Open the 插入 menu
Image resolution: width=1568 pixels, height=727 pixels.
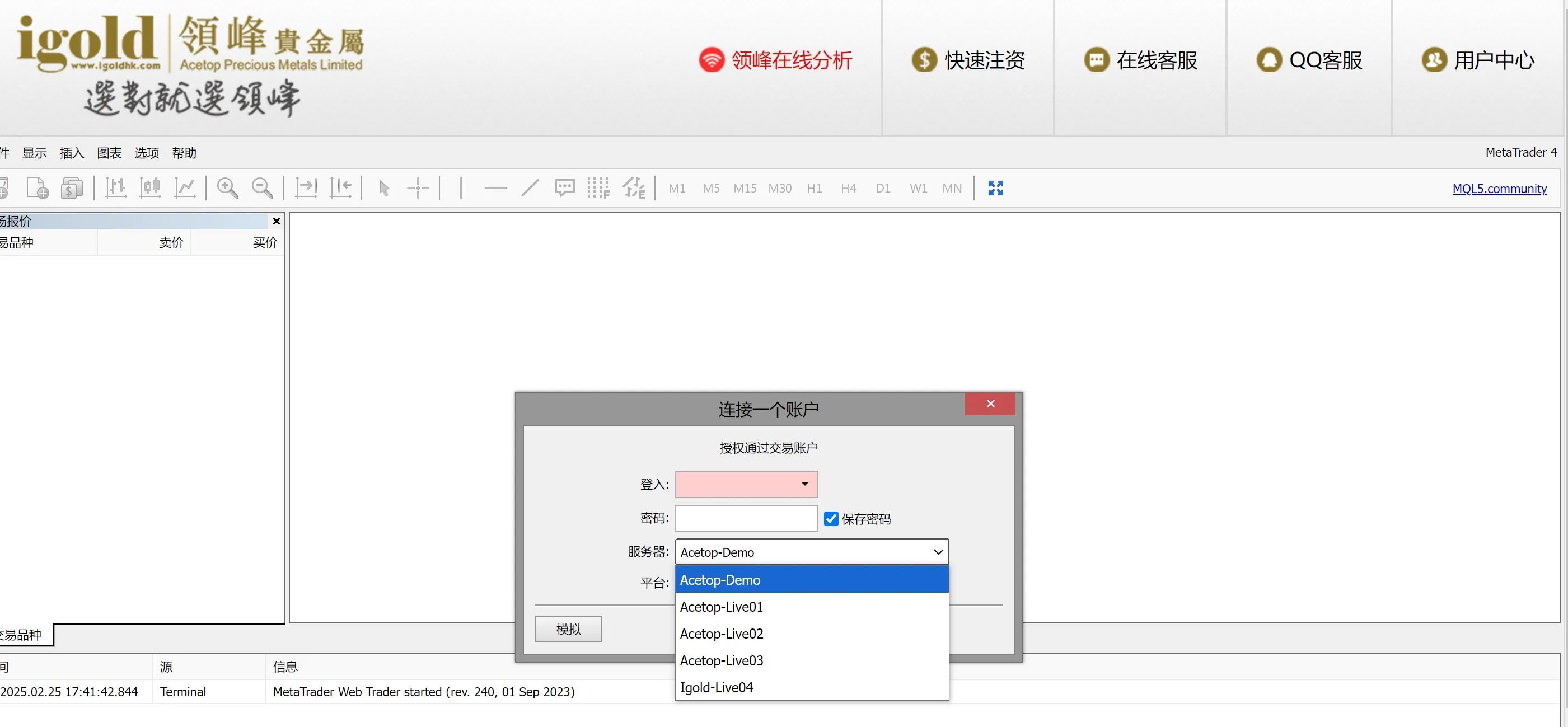(x=72, y=153)
